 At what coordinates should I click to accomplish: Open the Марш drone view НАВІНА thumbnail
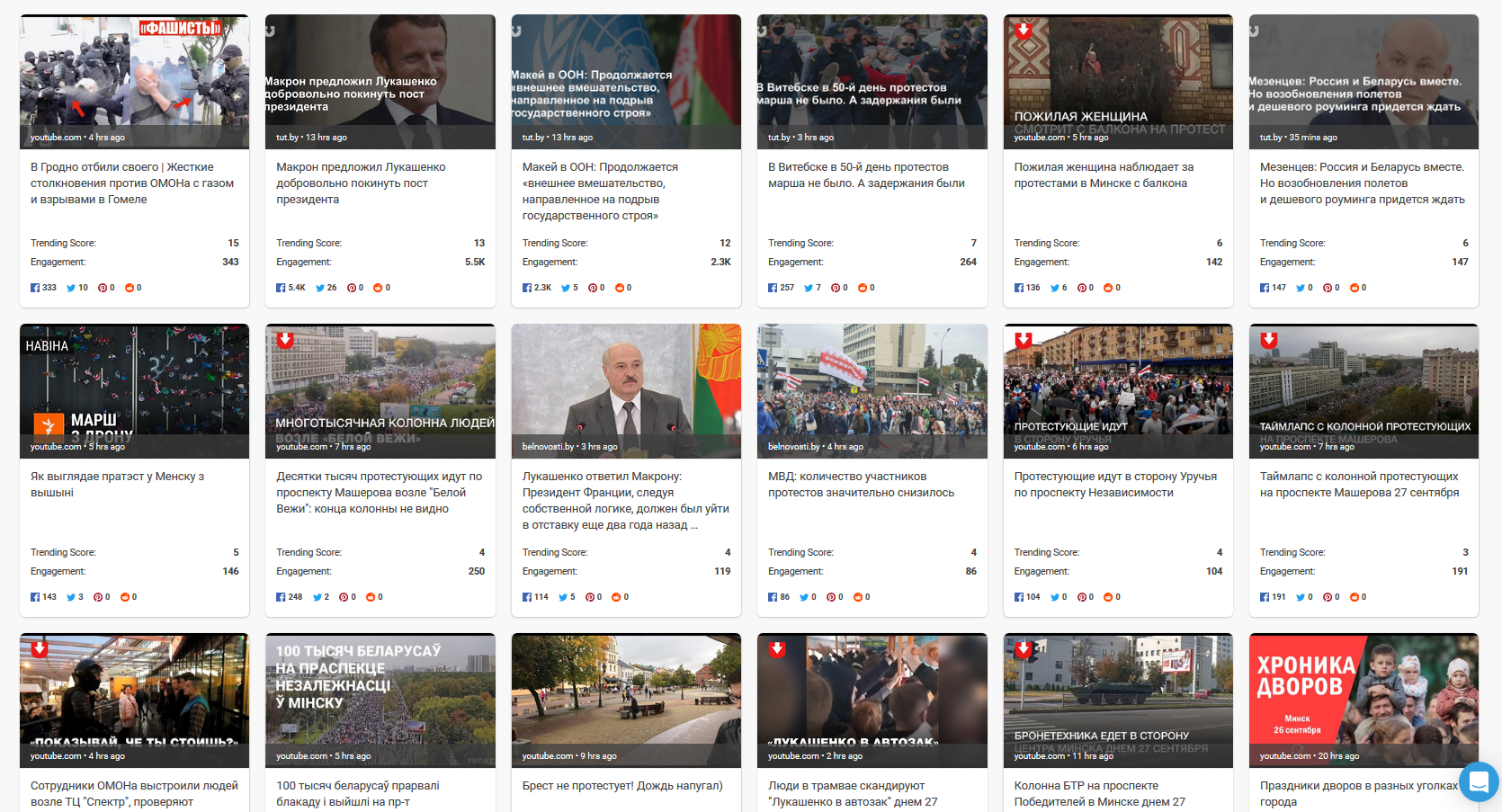point(134,391)
